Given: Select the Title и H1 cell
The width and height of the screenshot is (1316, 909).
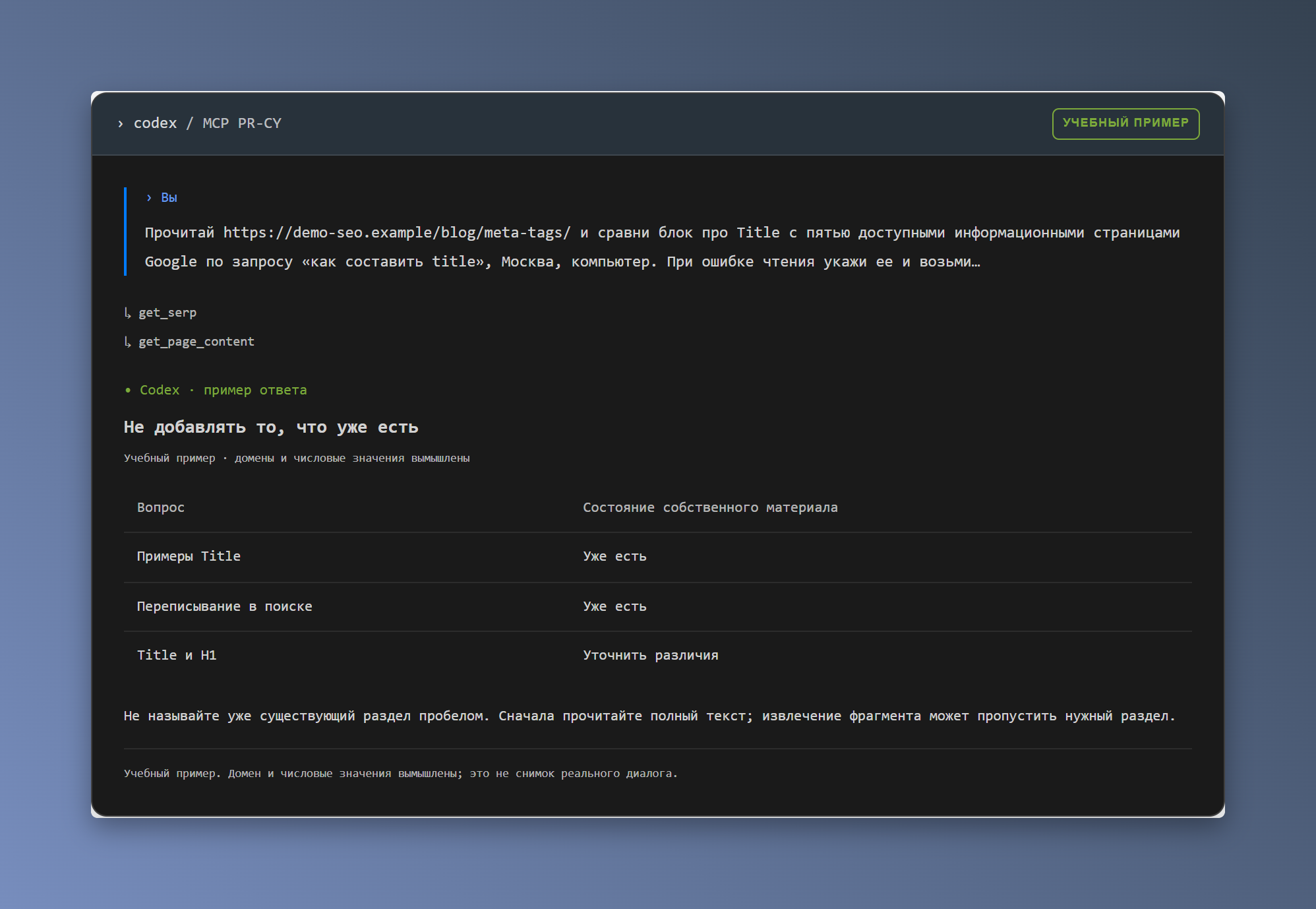Looking at the screenshot, I should click(177, 656).
